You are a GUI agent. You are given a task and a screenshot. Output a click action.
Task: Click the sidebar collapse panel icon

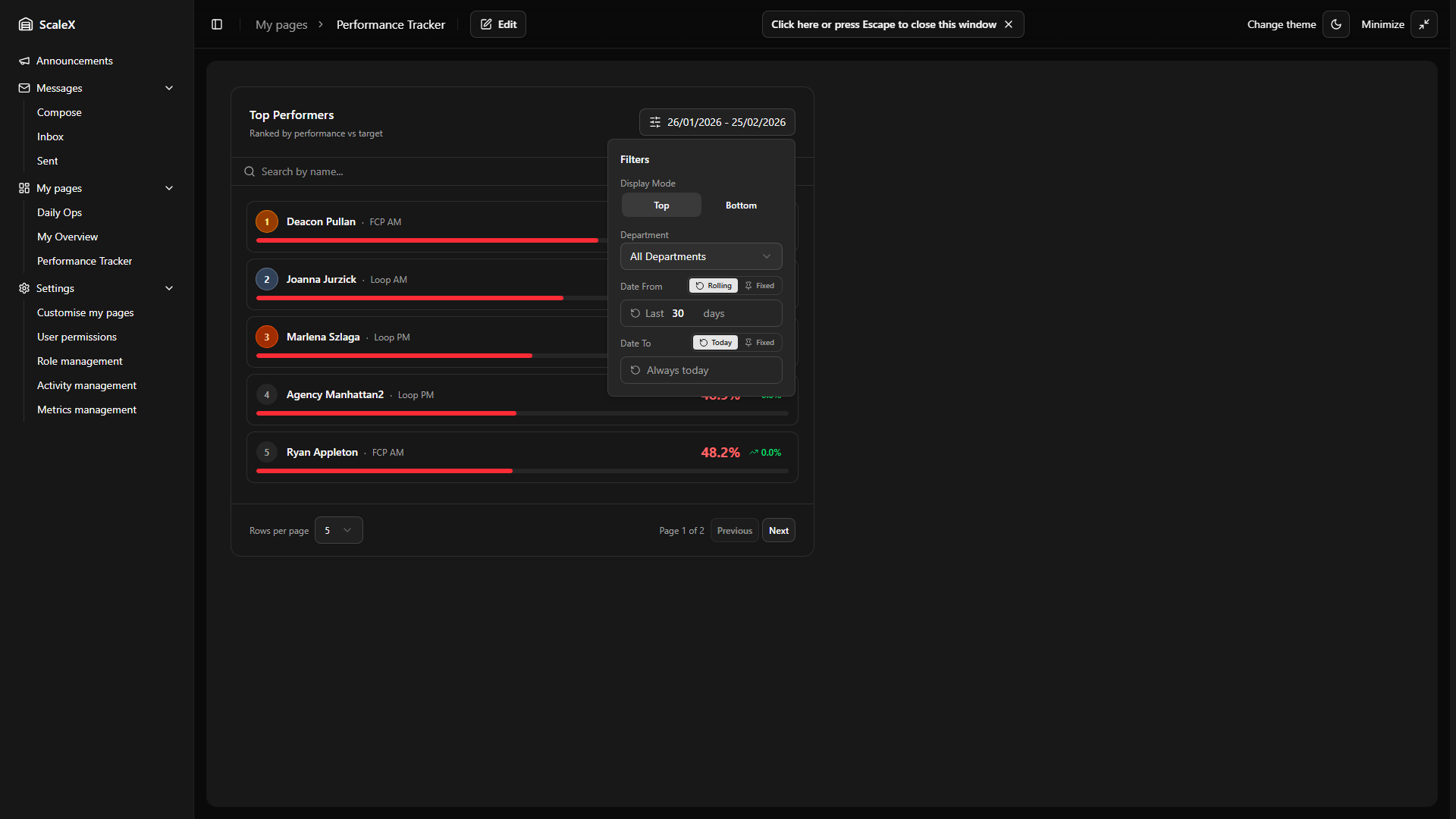(x=217, y=24)
